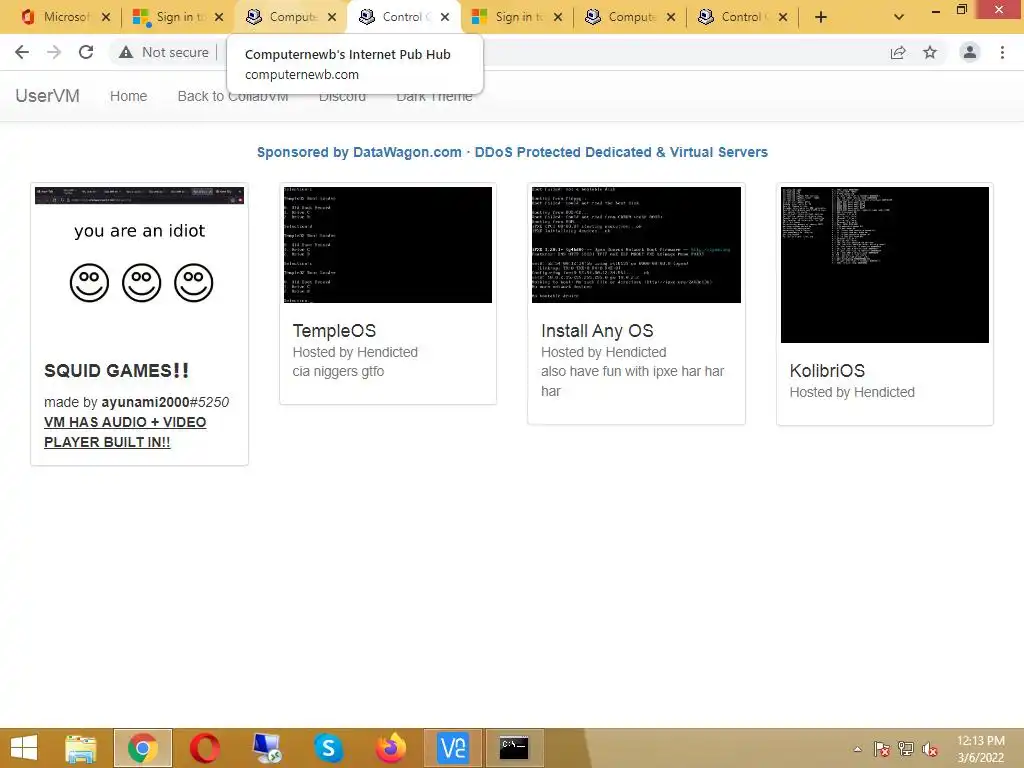Click Hosted by Hendicted under TempleOS

(x=355, y=352)
